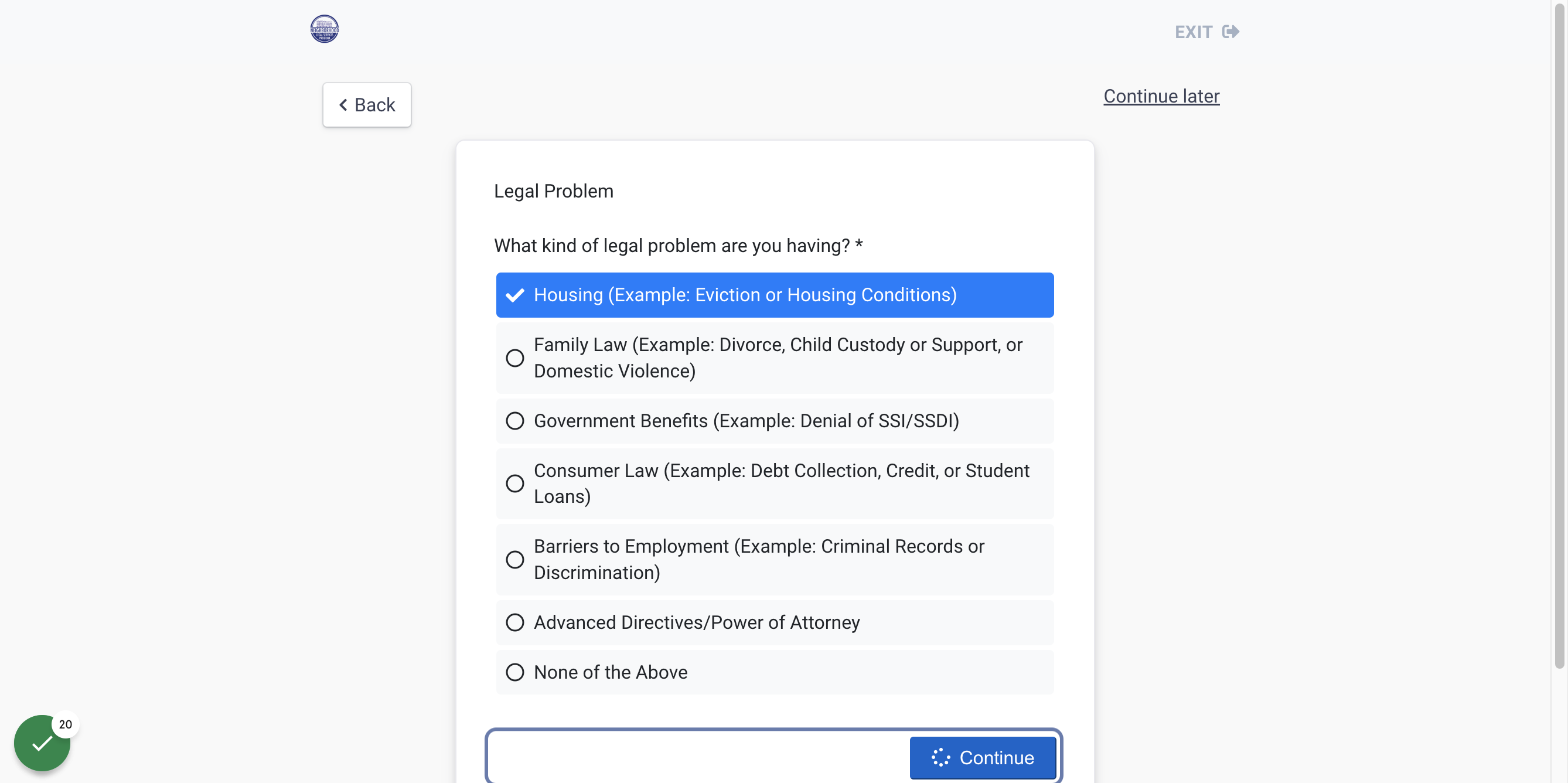Screen dimensions: 1568x783
Task: Select Government Benefits radio option
Action: point(774,421)
